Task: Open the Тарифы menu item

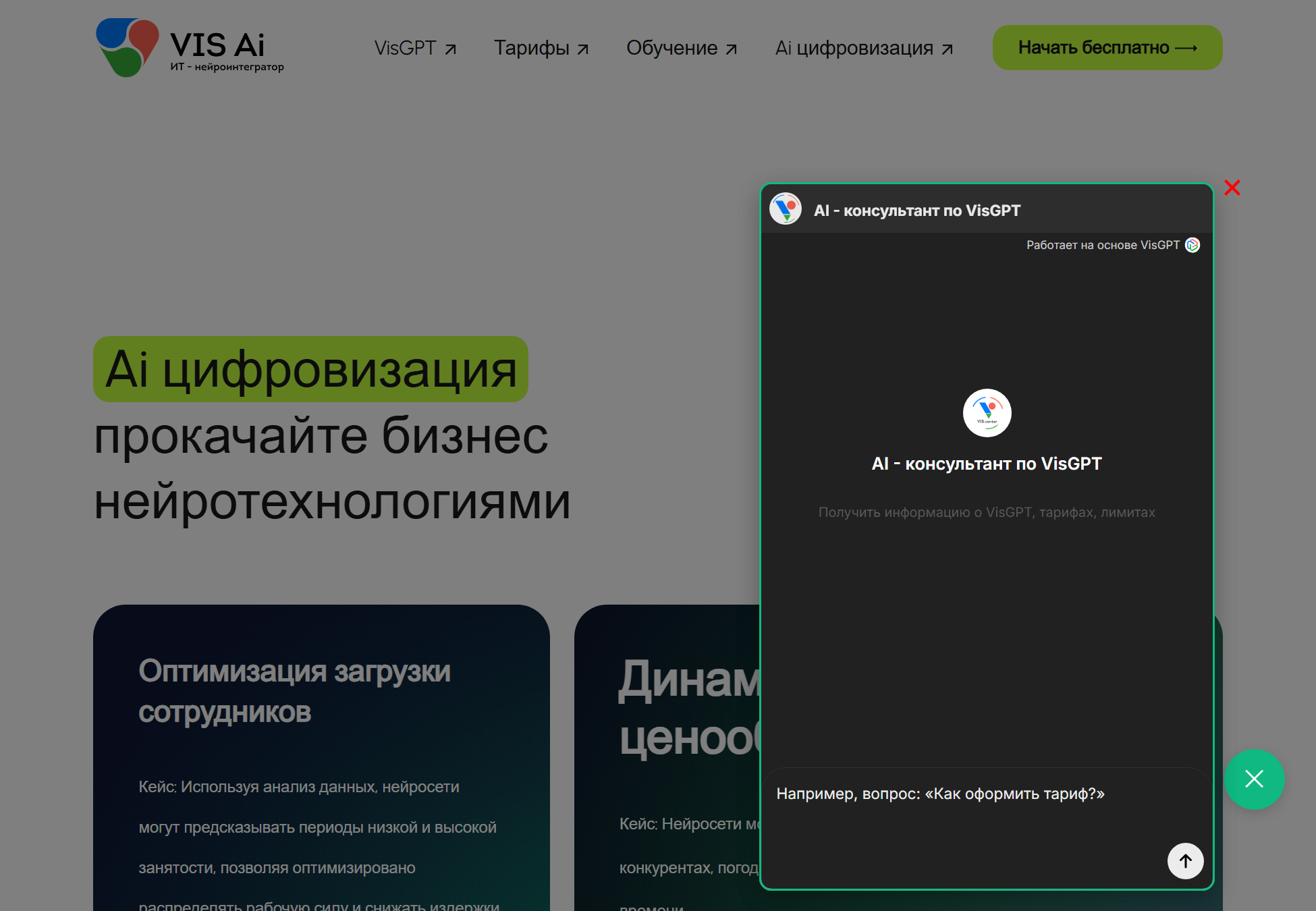Action: click(x=533, y=48)
